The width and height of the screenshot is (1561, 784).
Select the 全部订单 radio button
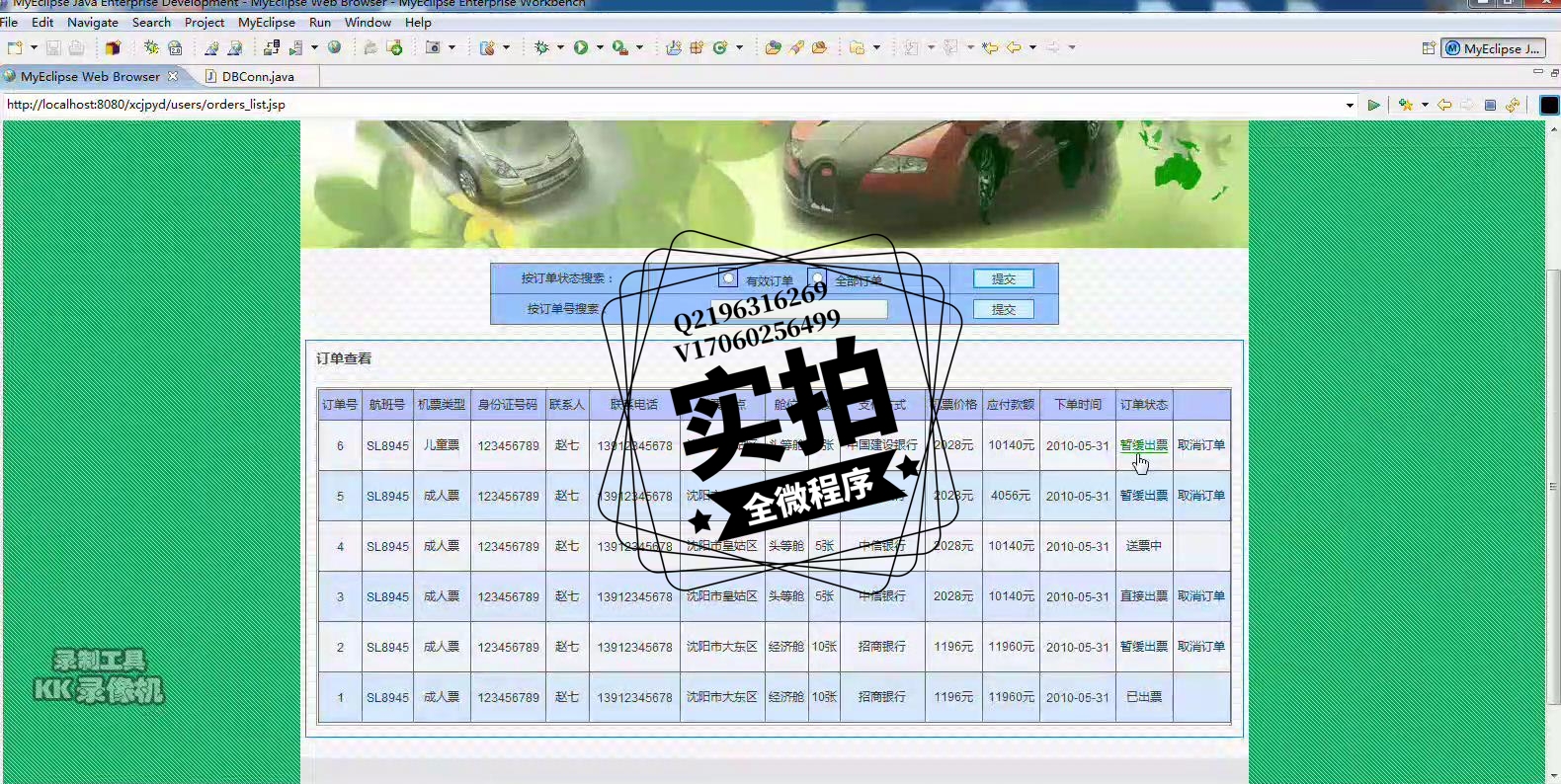click(x=816, y=277)
